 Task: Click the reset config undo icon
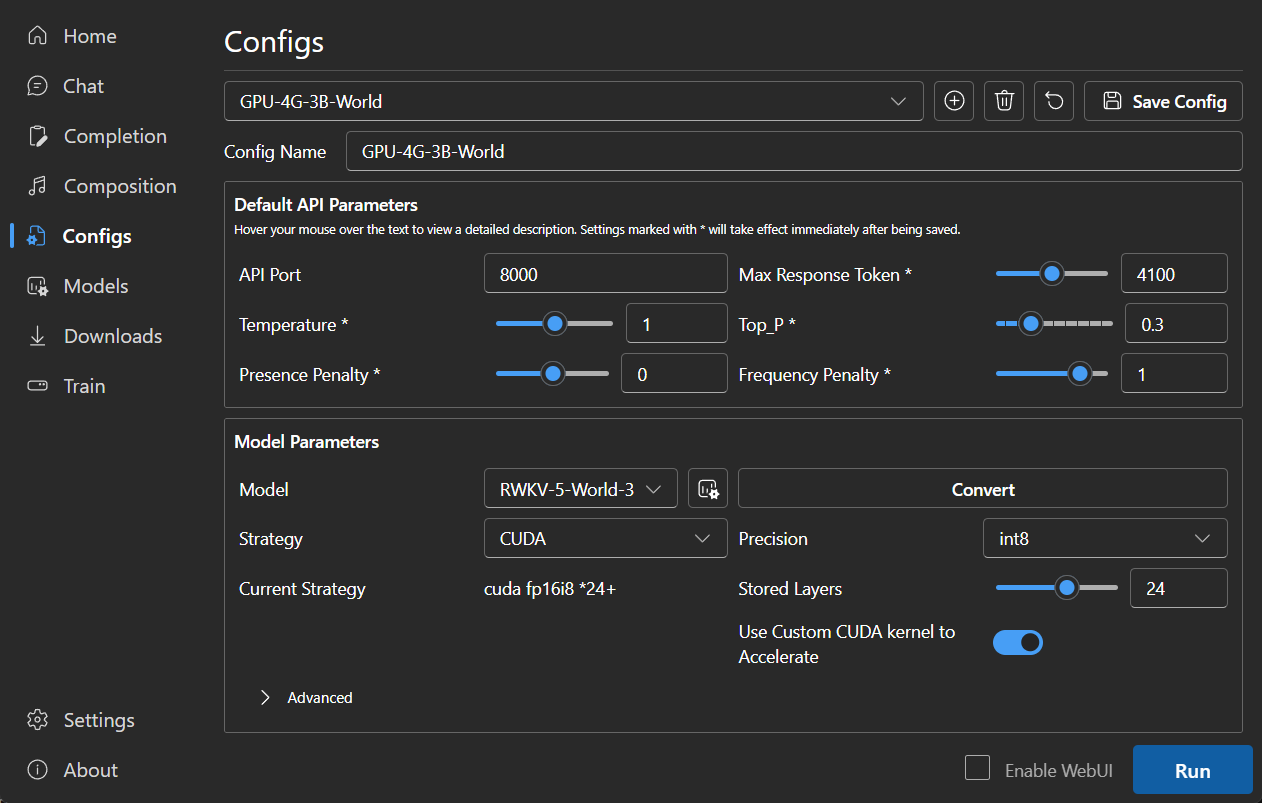1054,101
